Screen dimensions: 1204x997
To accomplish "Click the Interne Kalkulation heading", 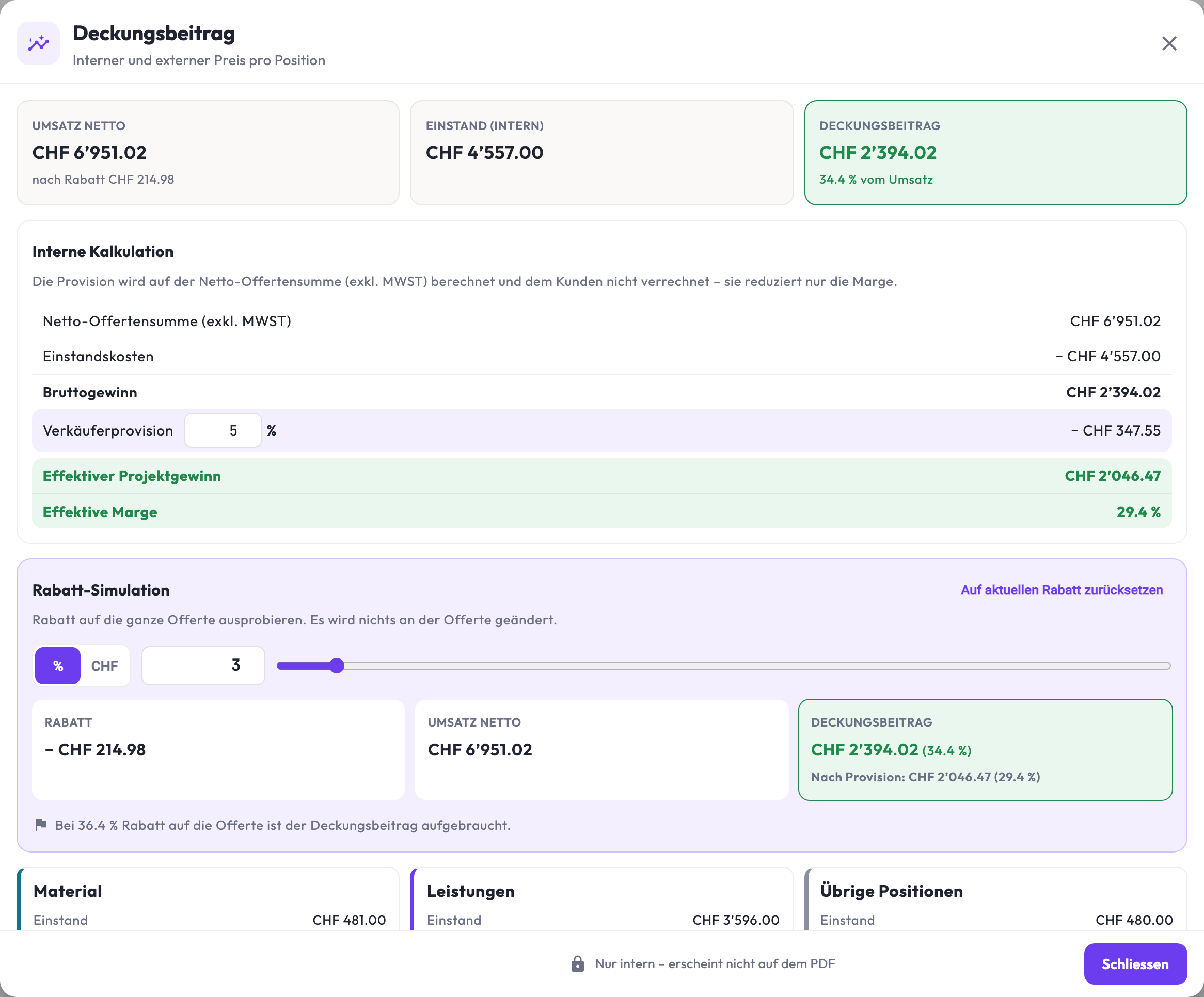I will click(103, 251).
